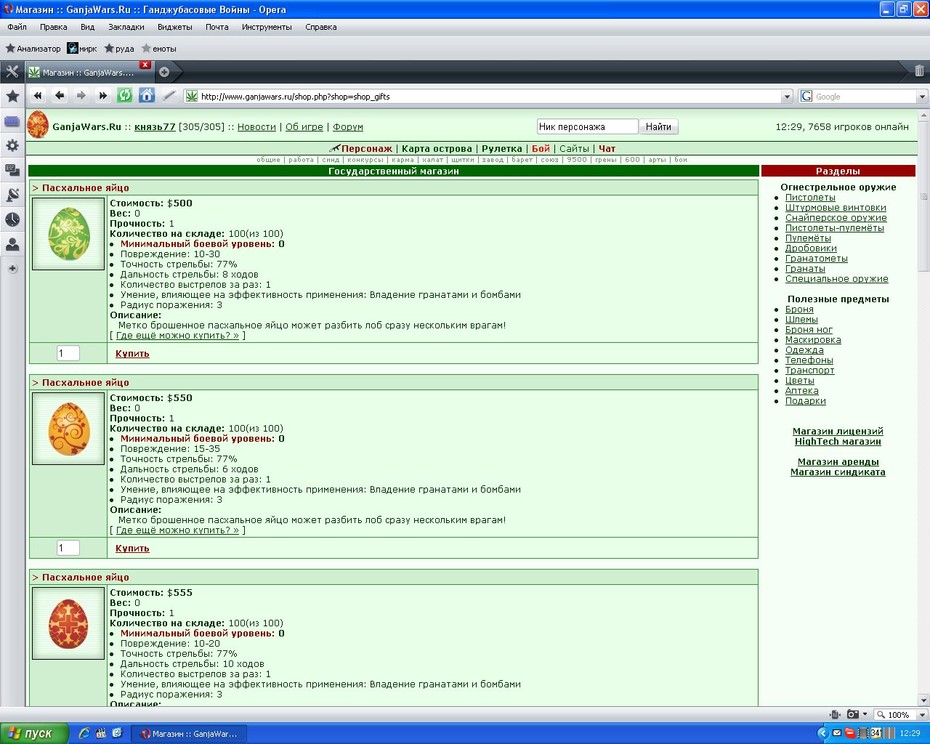Click the Opera reload page button
This screenshot has width=930, height=744.
click(125, 96)
